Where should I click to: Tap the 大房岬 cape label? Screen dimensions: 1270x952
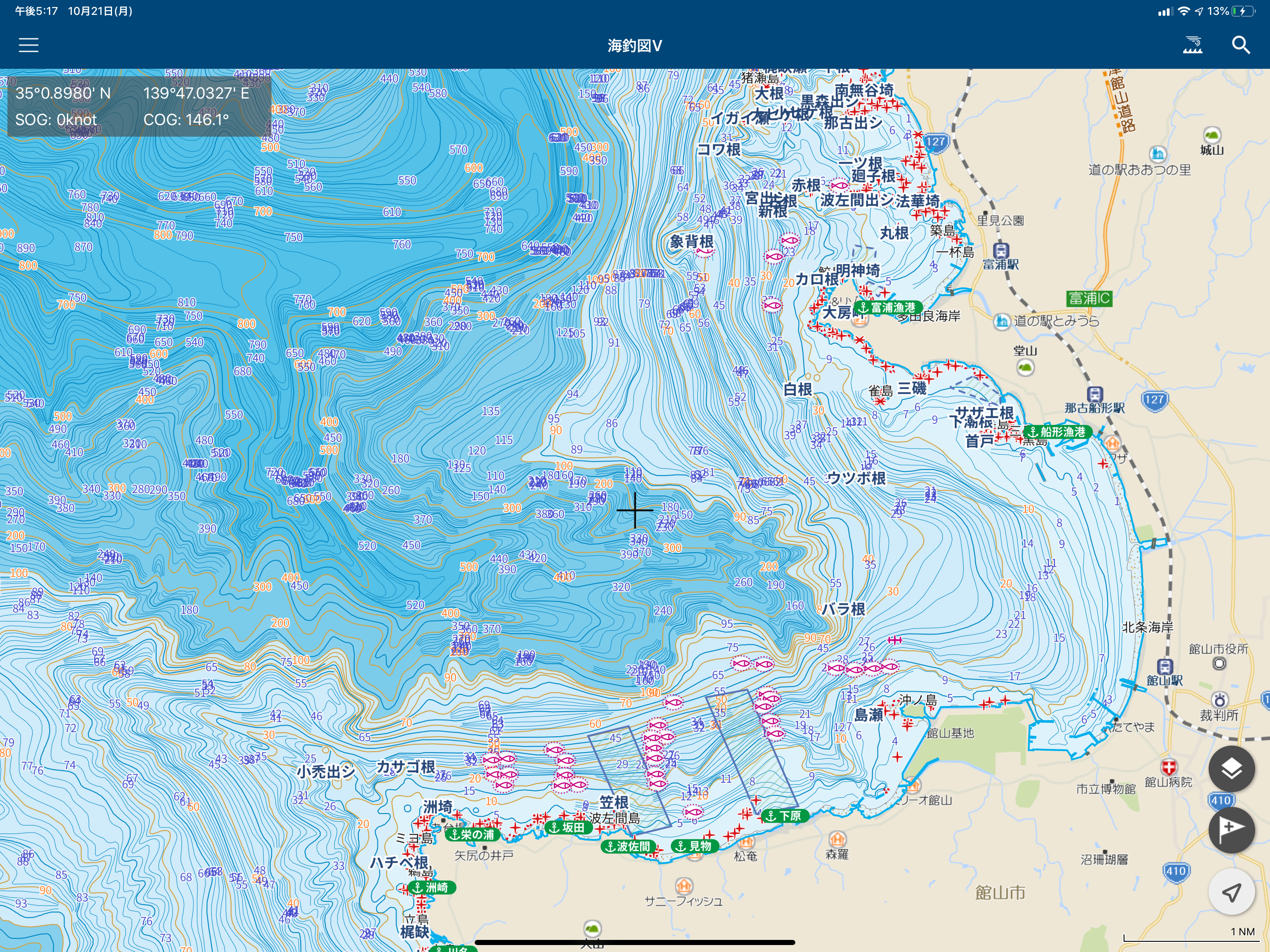click(844, 312)
